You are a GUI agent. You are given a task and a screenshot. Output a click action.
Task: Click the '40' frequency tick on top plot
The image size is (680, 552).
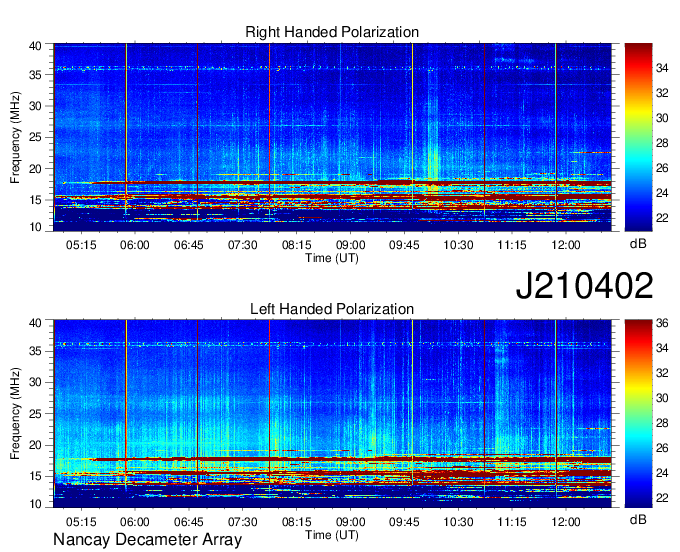(x=35, y=46)
